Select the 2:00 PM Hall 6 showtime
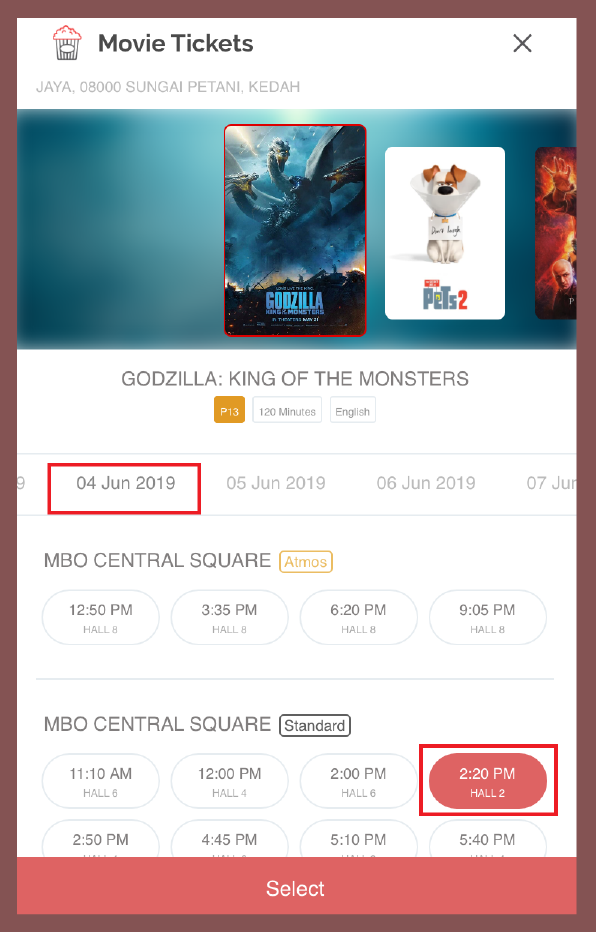Viewport: 596px width, 932px height. point(358,781)
